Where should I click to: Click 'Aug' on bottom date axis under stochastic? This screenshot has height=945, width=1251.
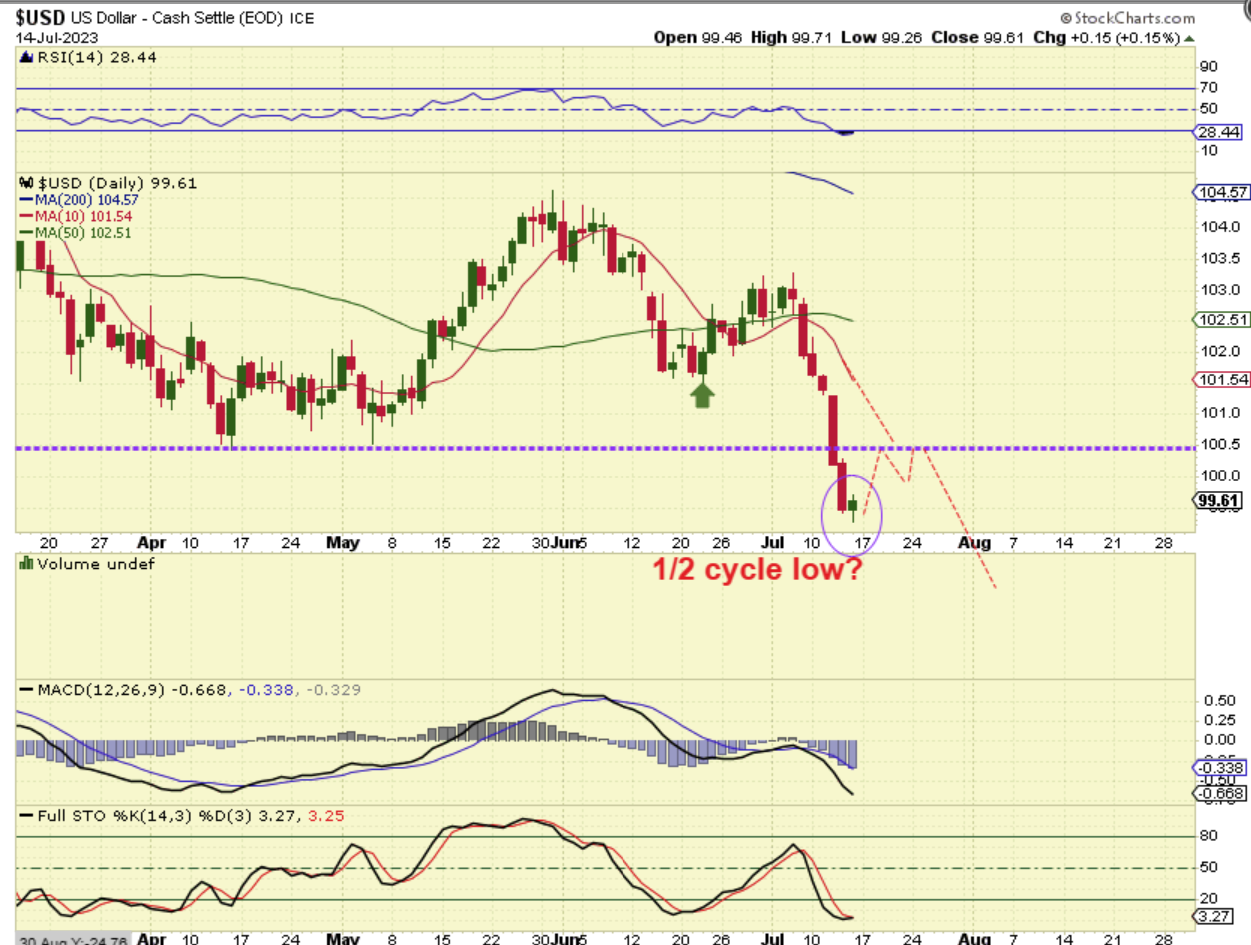tap(974, 940)
